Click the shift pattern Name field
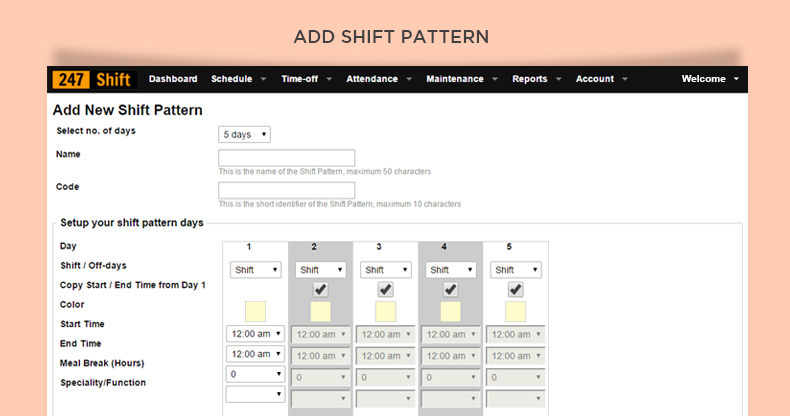 [286, 158]
